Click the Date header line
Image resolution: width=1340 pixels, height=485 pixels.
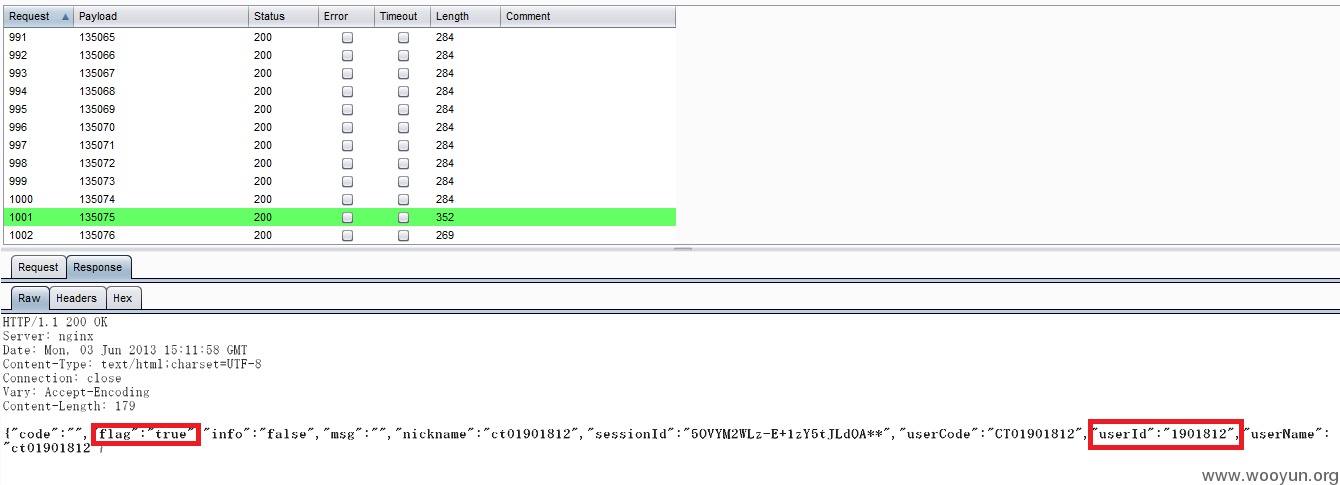[125, 351]
